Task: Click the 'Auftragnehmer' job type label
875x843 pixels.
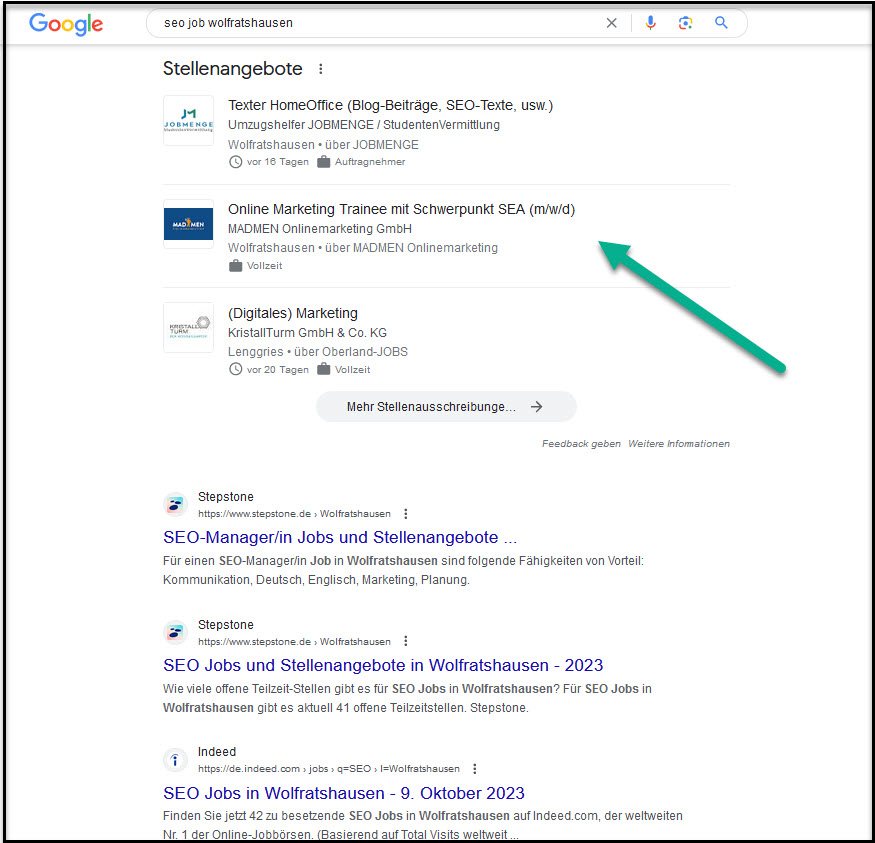Action: click(x=369, y=162)
